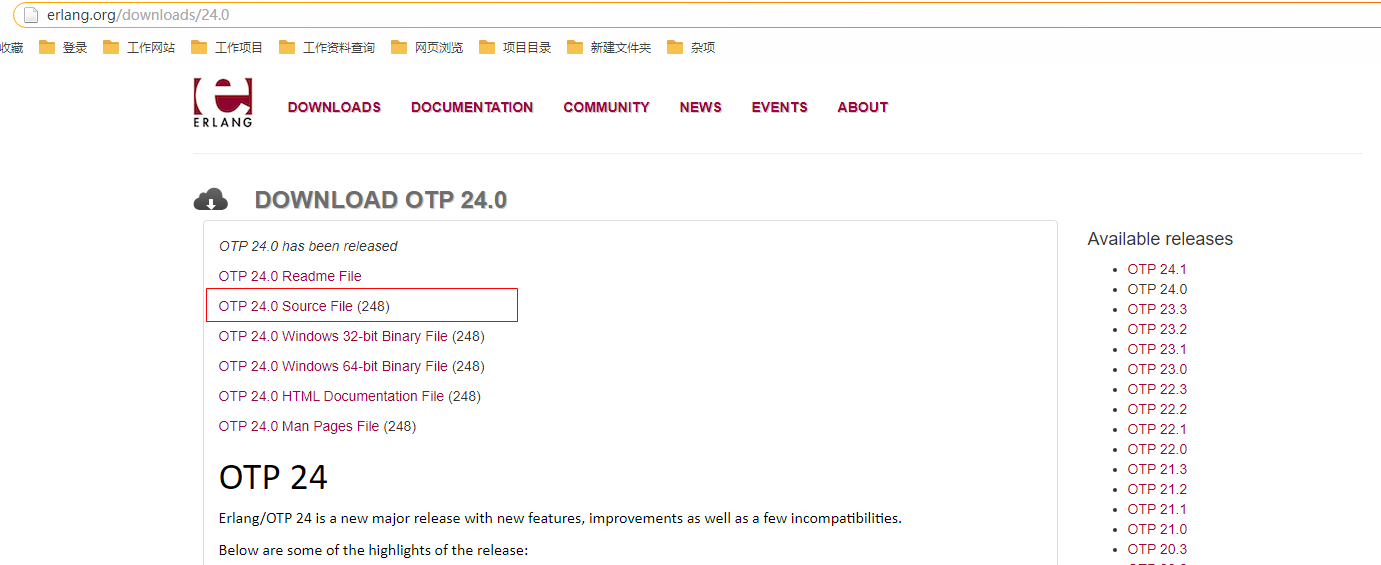Select release OTP 22.2
This screenshot has width=1381, height=565.
(1157, 409)
